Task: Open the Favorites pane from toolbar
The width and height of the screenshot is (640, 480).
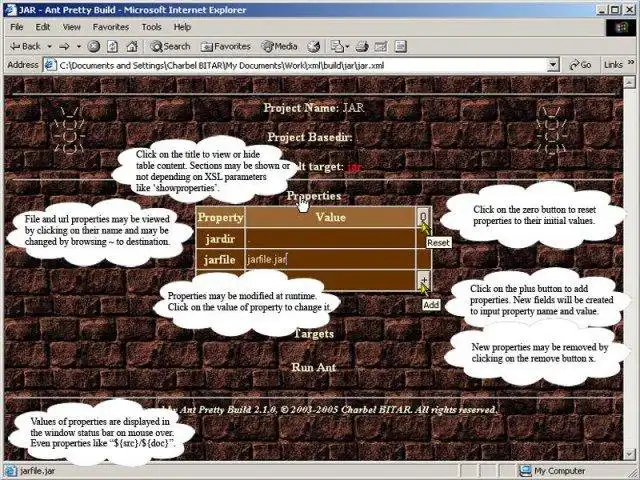Action: [225, 47]
